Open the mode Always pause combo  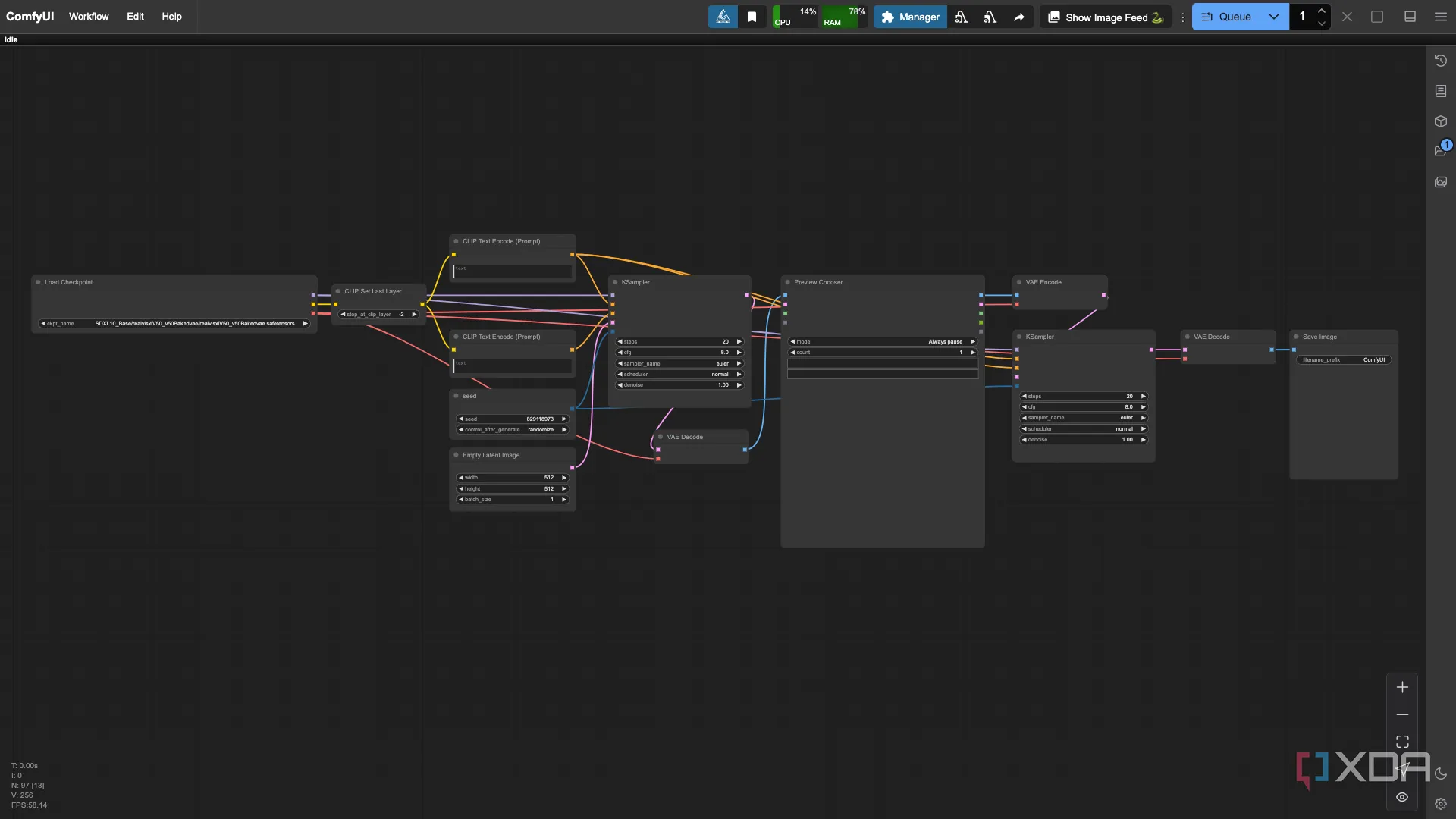pyautogui.click(x=883, y=342)
